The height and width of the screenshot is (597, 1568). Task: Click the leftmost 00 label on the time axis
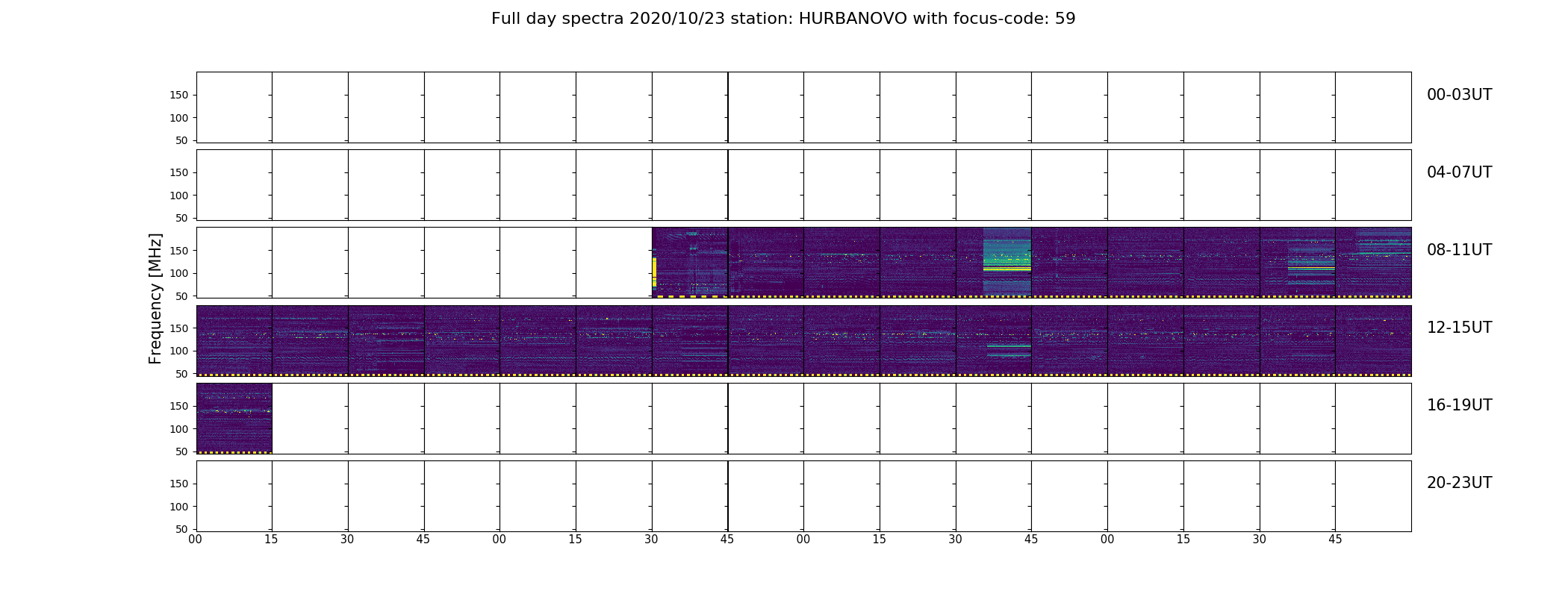tap(196, 540)
